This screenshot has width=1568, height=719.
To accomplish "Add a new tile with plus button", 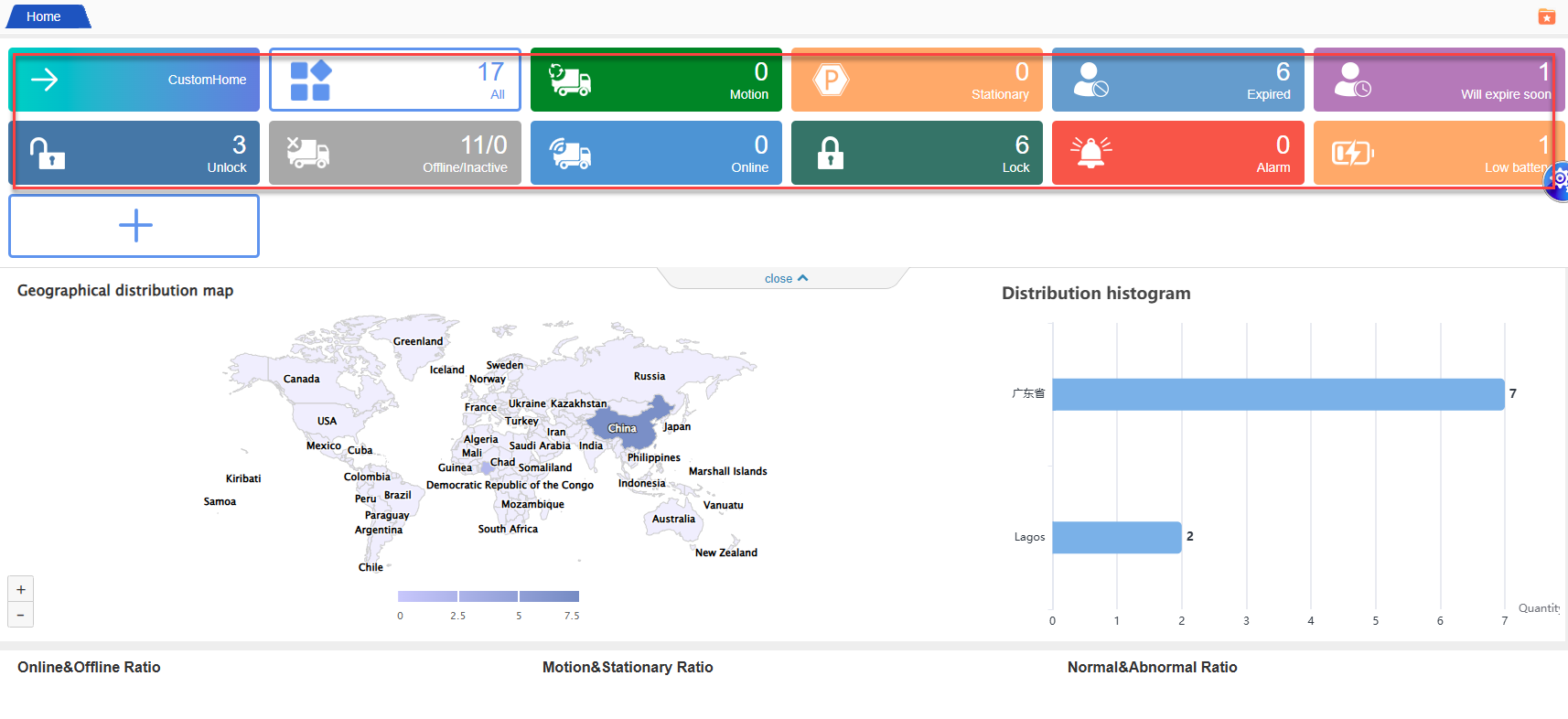I will tap(134, 226).
